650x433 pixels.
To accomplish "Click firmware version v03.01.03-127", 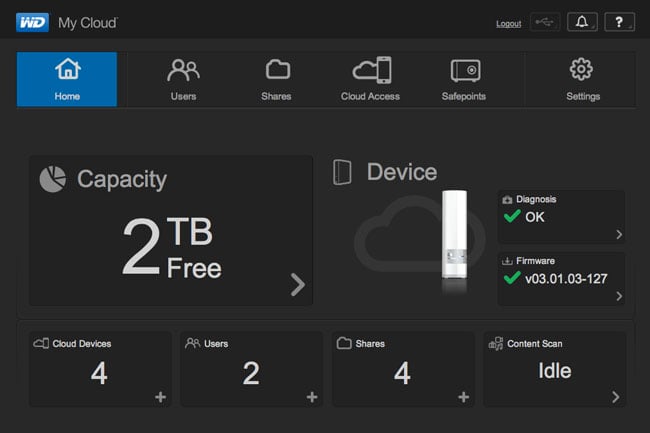I will tap(566, 279).
